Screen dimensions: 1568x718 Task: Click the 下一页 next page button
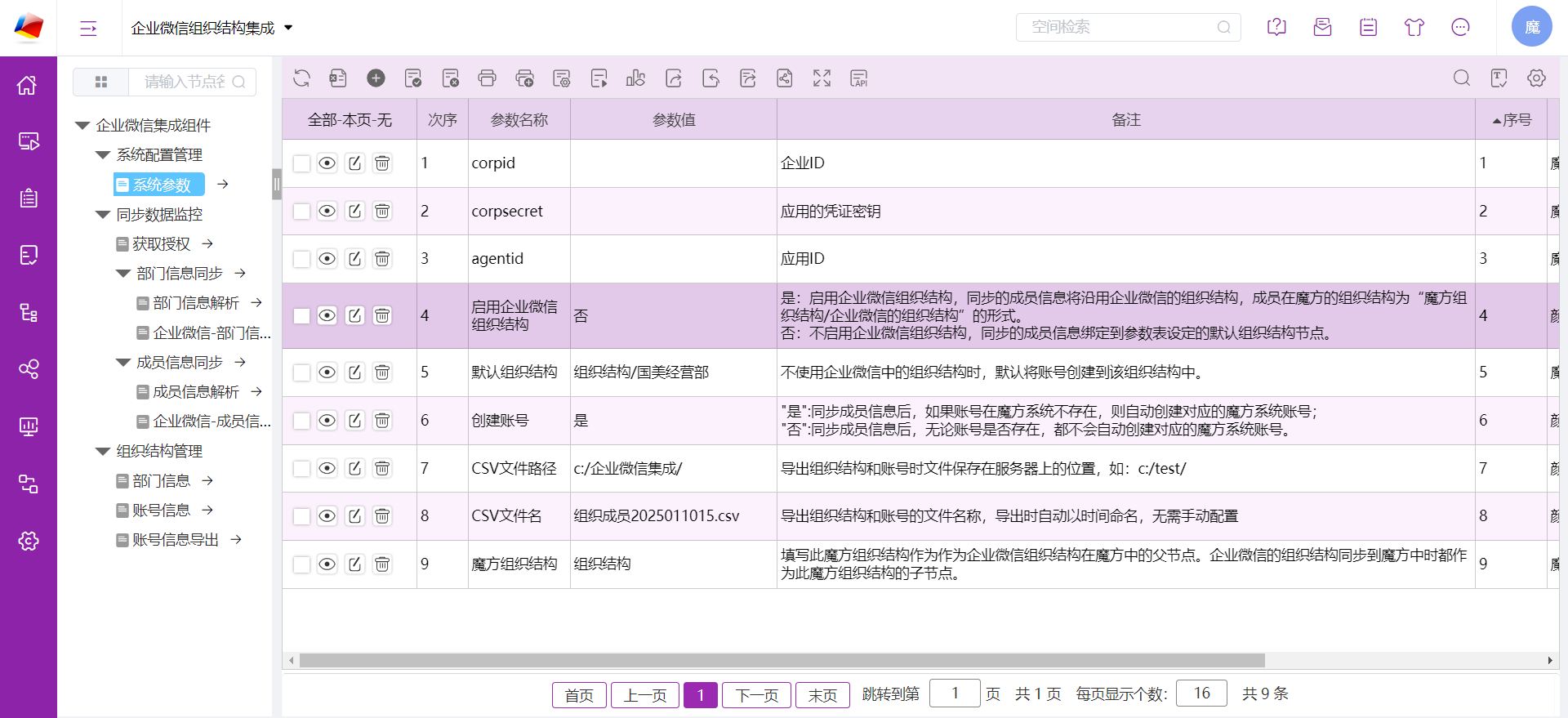coord(756,695)
